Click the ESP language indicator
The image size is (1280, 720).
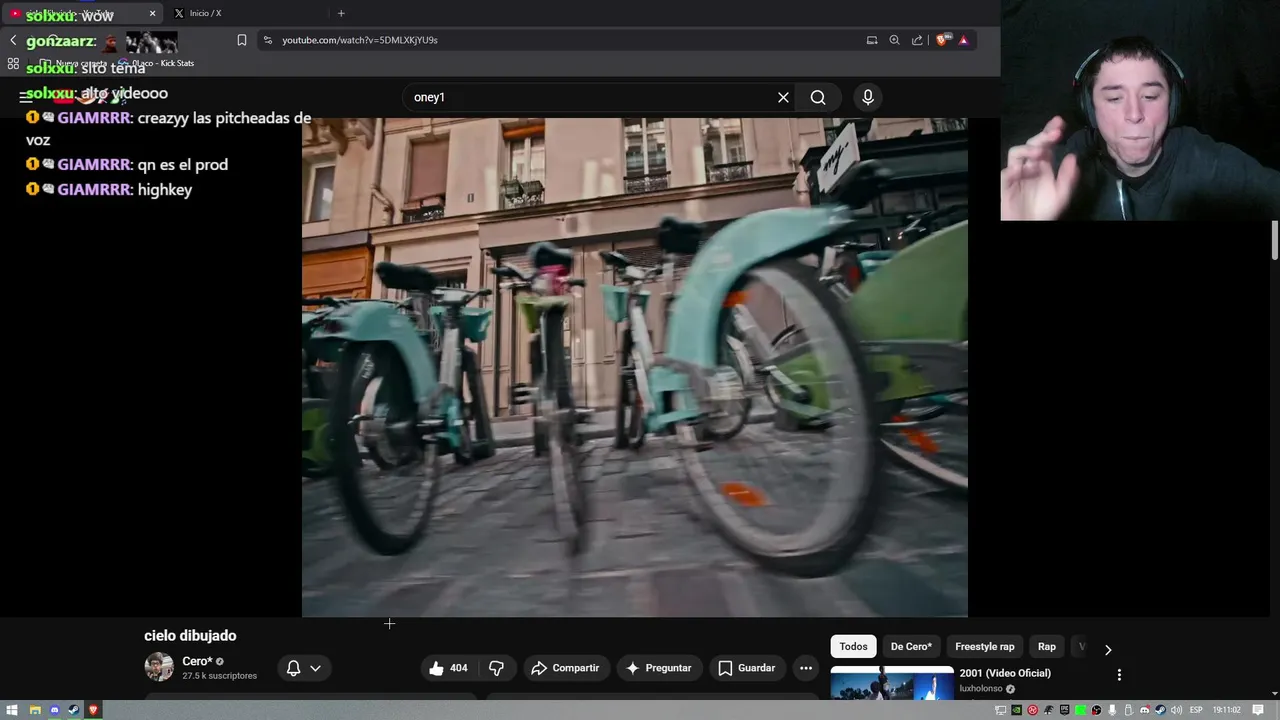(x=1196, y=710)
